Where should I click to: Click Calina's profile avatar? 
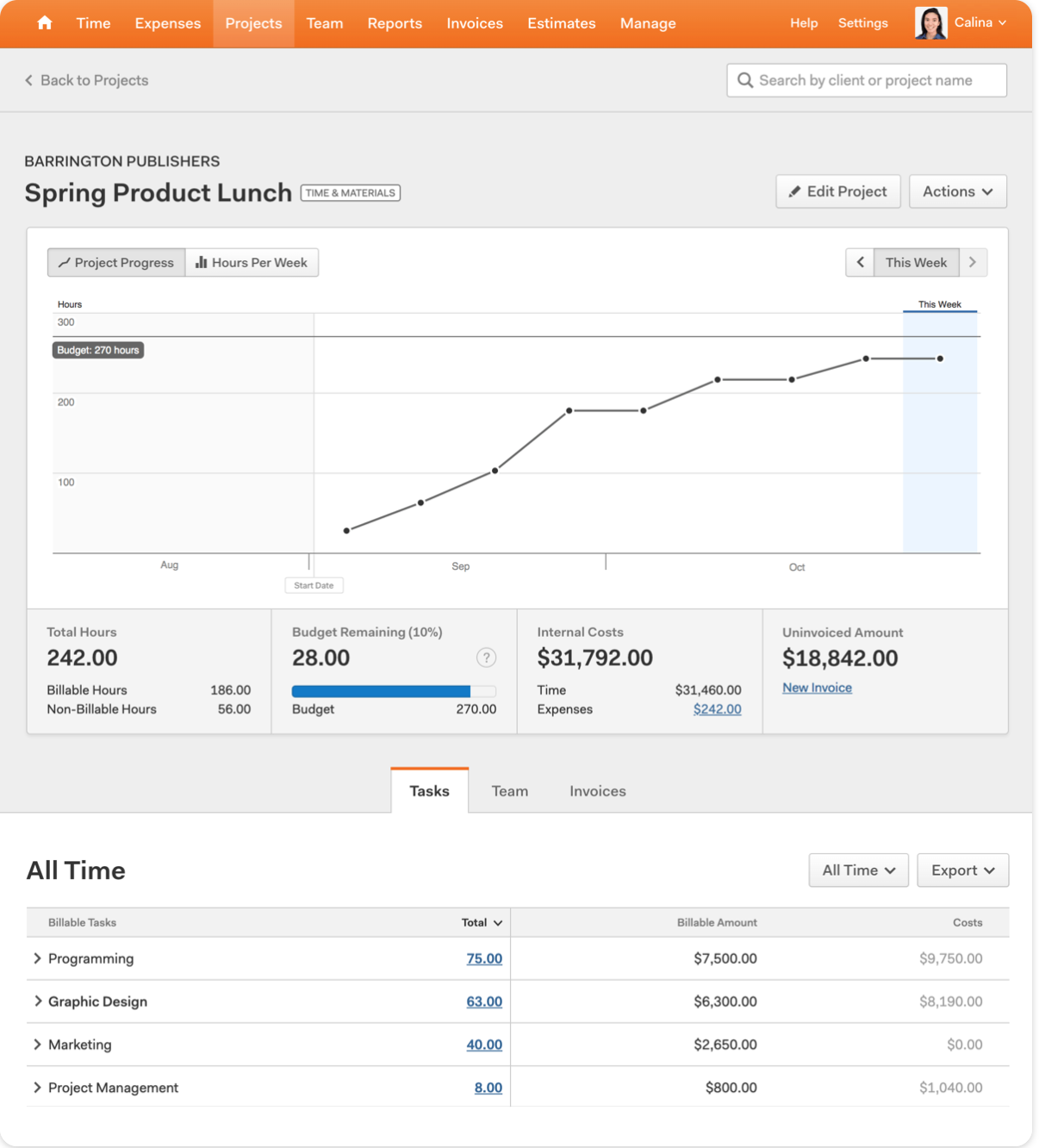930,23
